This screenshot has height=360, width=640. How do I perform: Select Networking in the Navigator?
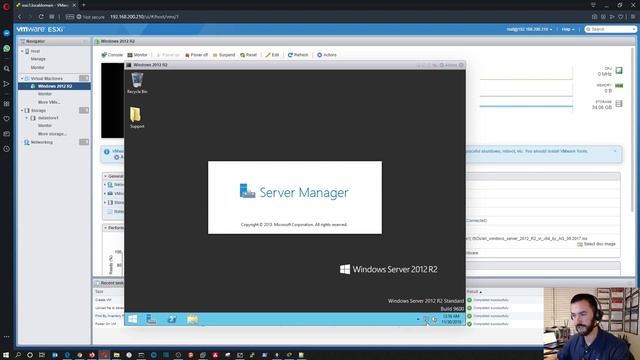point(42,142)
